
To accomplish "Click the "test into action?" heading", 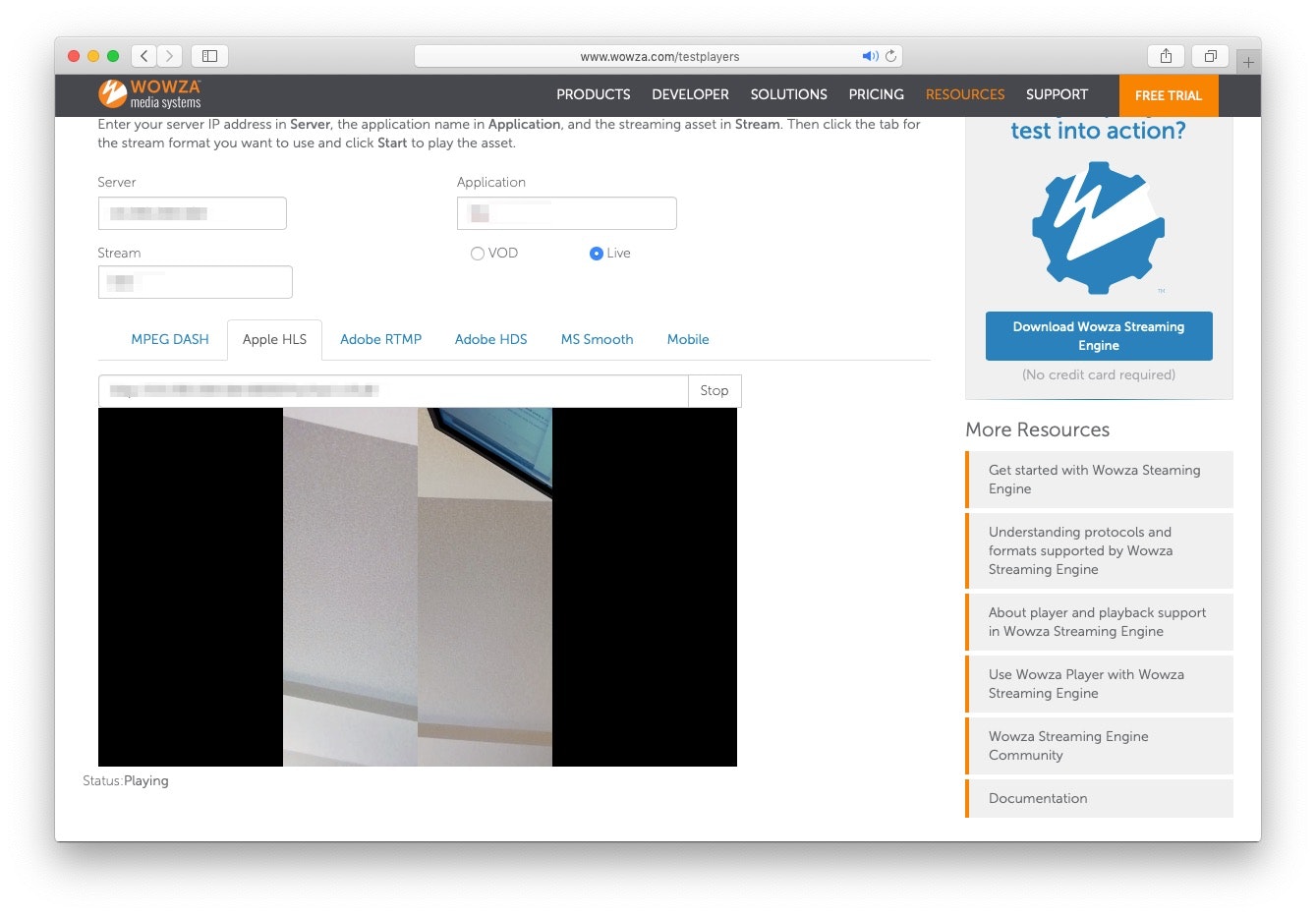I will 1098,131.
